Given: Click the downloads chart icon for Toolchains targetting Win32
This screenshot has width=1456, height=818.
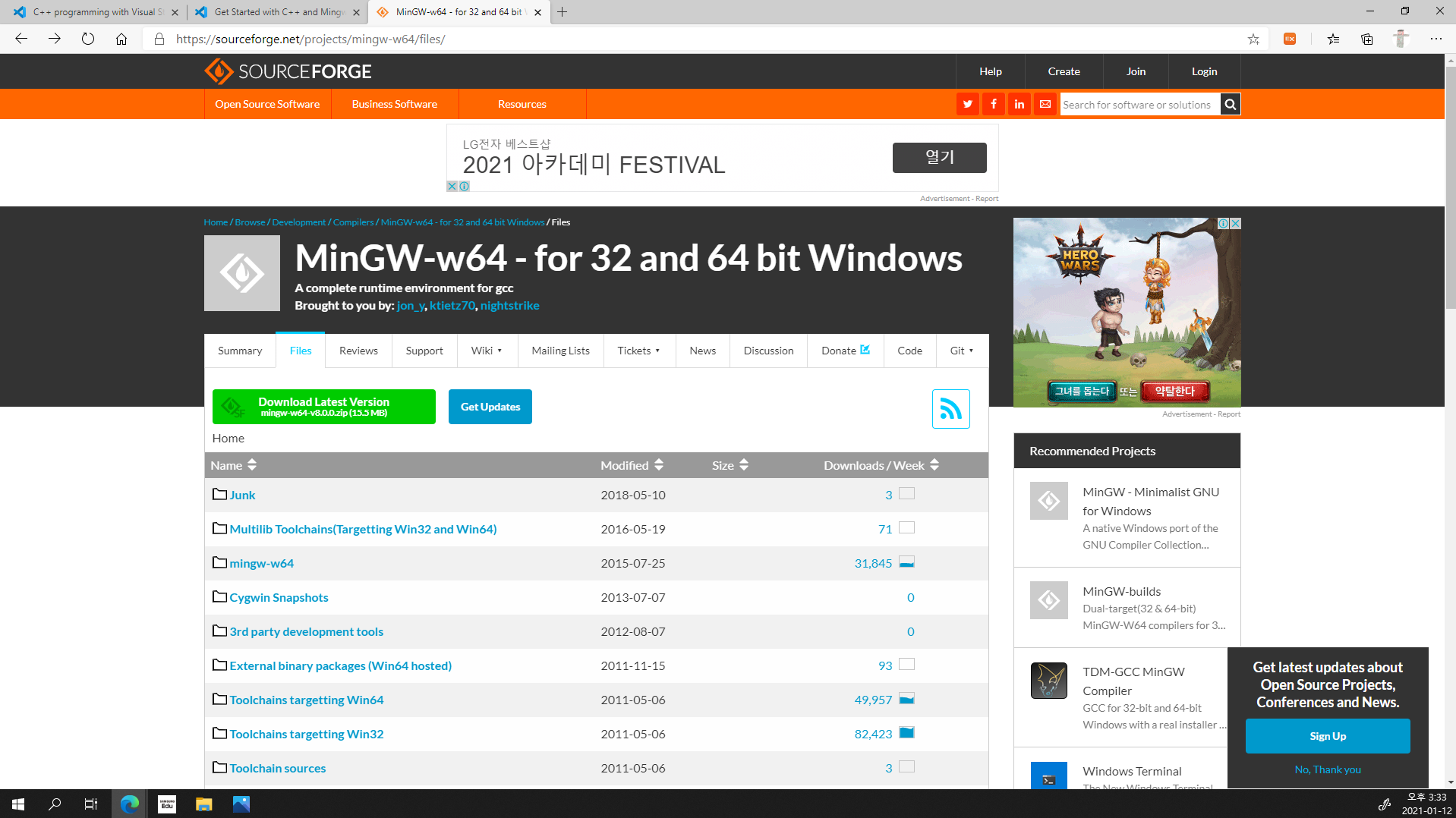Looking at the screenshot, I should point(906,733).
